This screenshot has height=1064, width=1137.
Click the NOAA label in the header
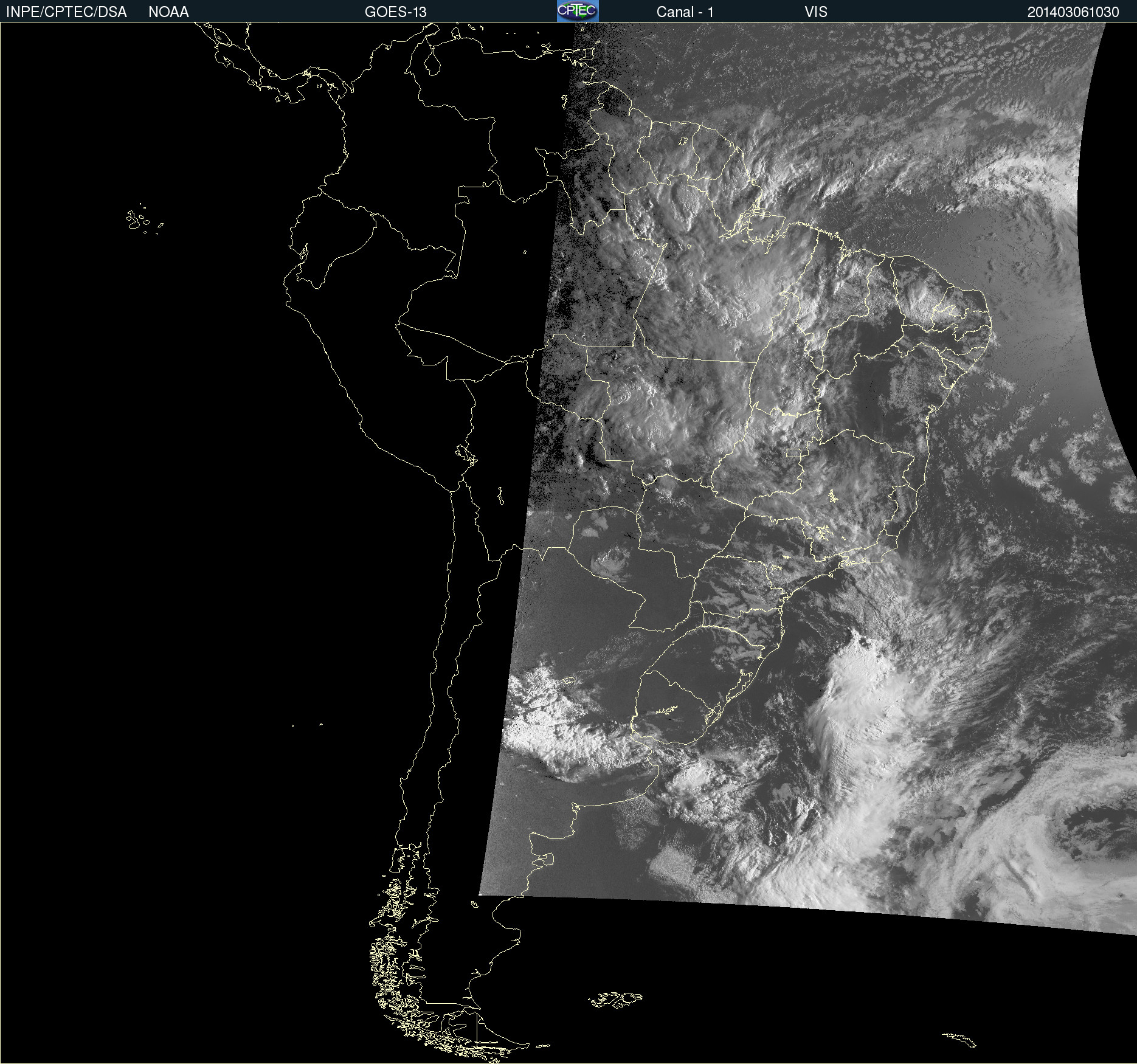click(168, 12)
